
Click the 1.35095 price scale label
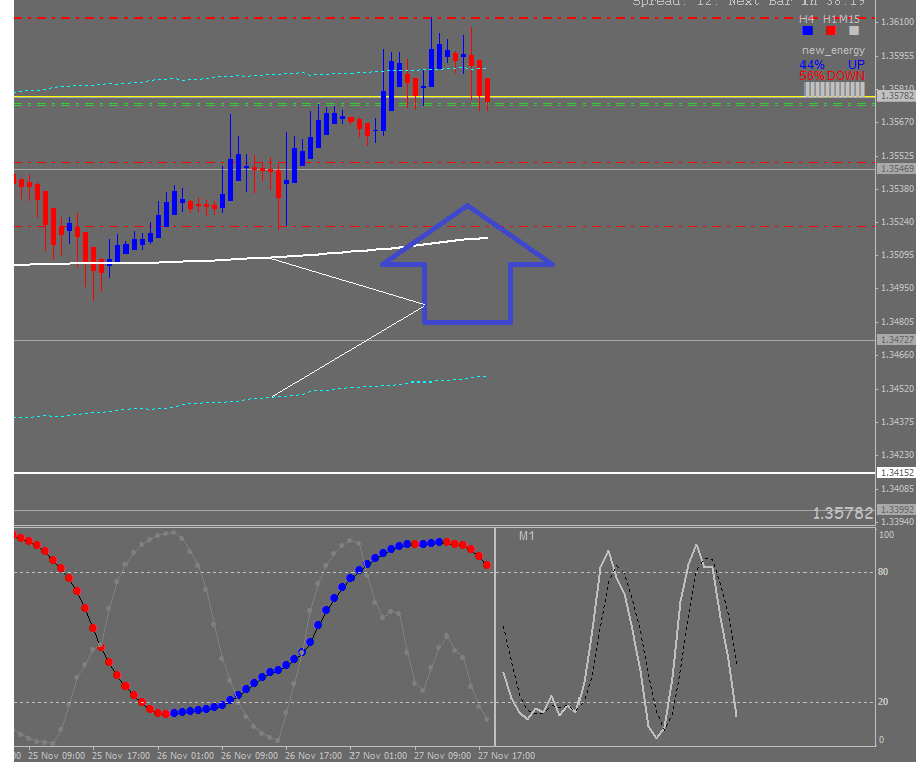click(x=897, y=255)
